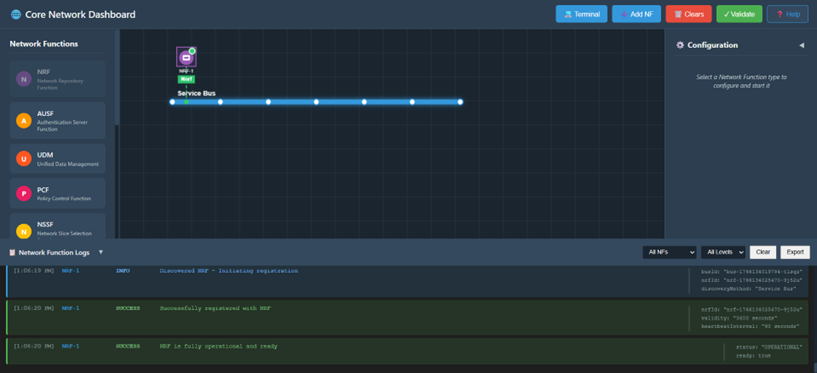Click the discoveryMethod "Service Bus" detail
Image resolution: width=817 pixels, height=373 pixels.
pos(749,289)
